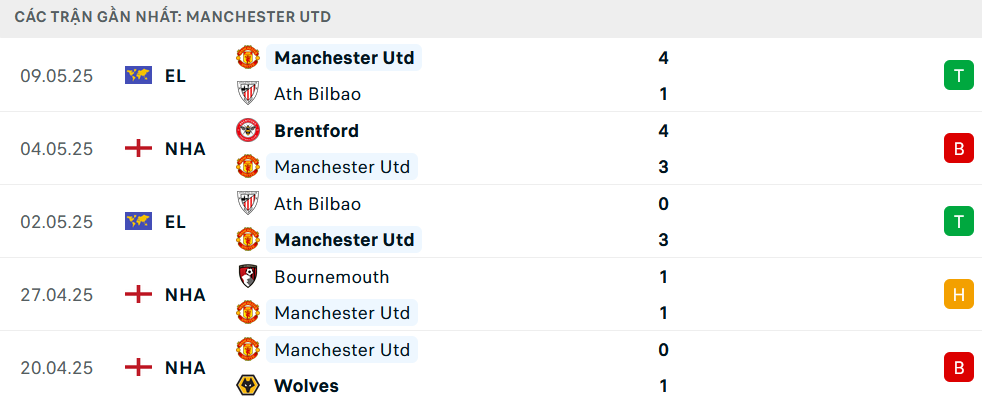Click the England flag icon for 04.05.25
This screenshot has width=982, height=402.
coord(138,149)
